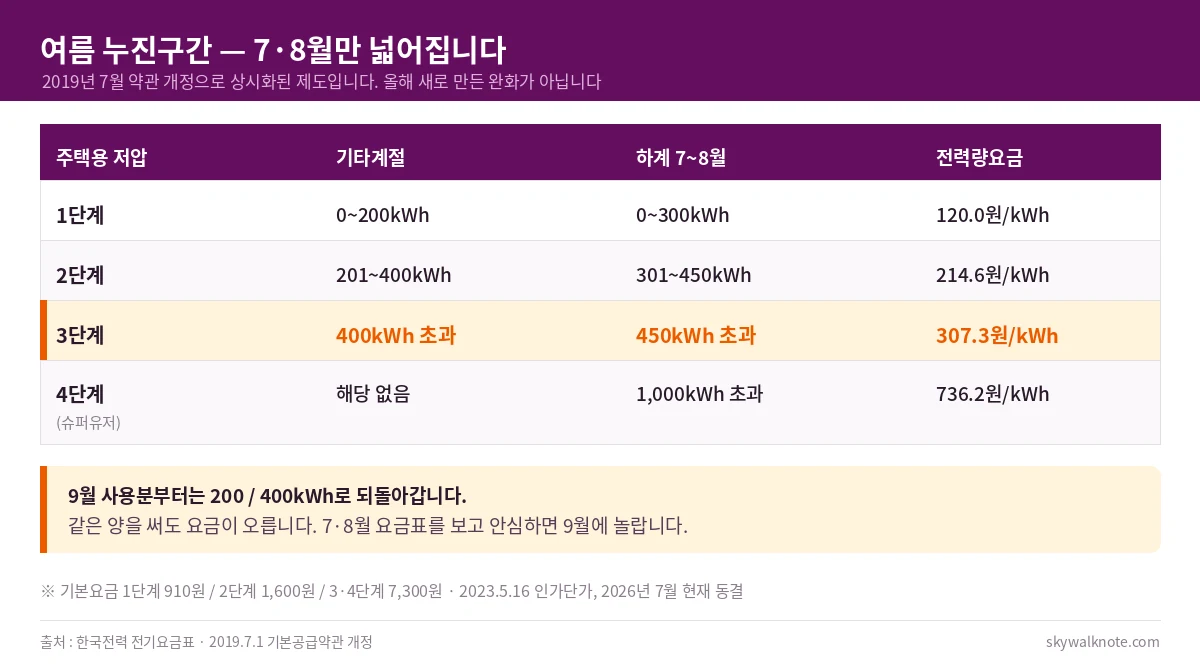This screenshot has height=666, width=1200.
Task: Click the '214.6원/kWh' rate cell
Action: [993, 275]
